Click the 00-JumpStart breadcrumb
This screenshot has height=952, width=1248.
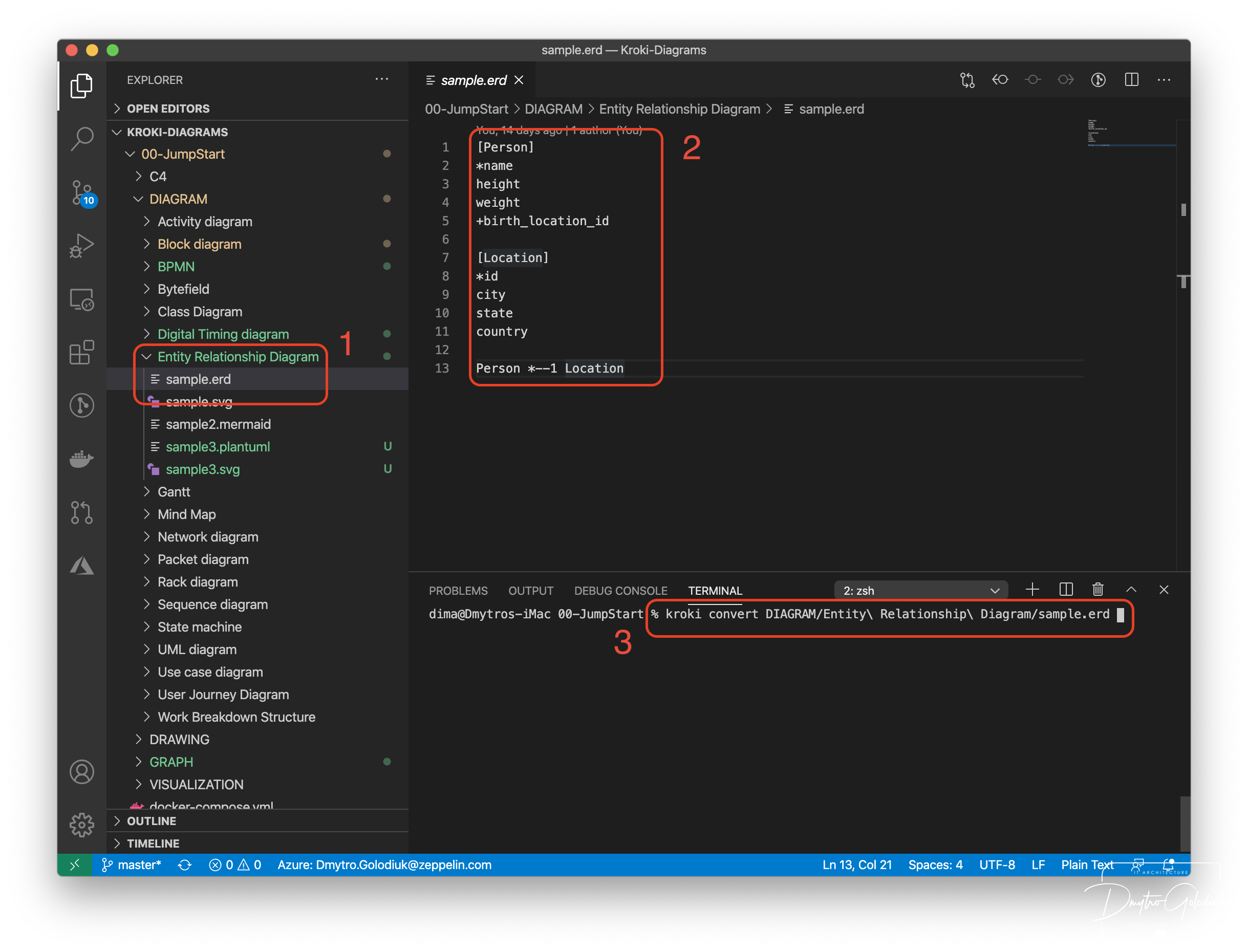(x=466, y=109)
